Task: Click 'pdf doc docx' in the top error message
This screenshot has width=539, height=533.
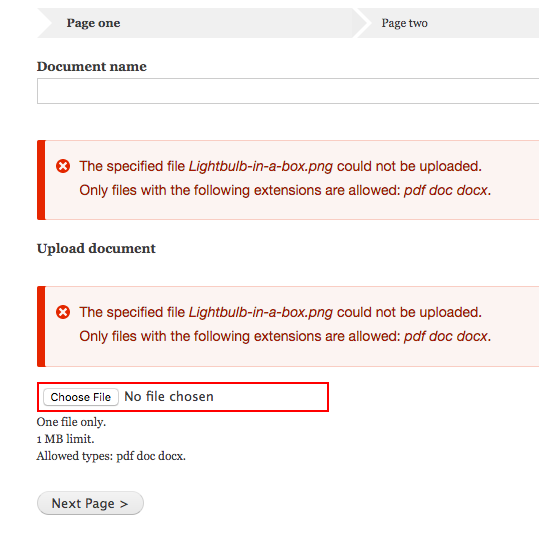Action: 446,190
